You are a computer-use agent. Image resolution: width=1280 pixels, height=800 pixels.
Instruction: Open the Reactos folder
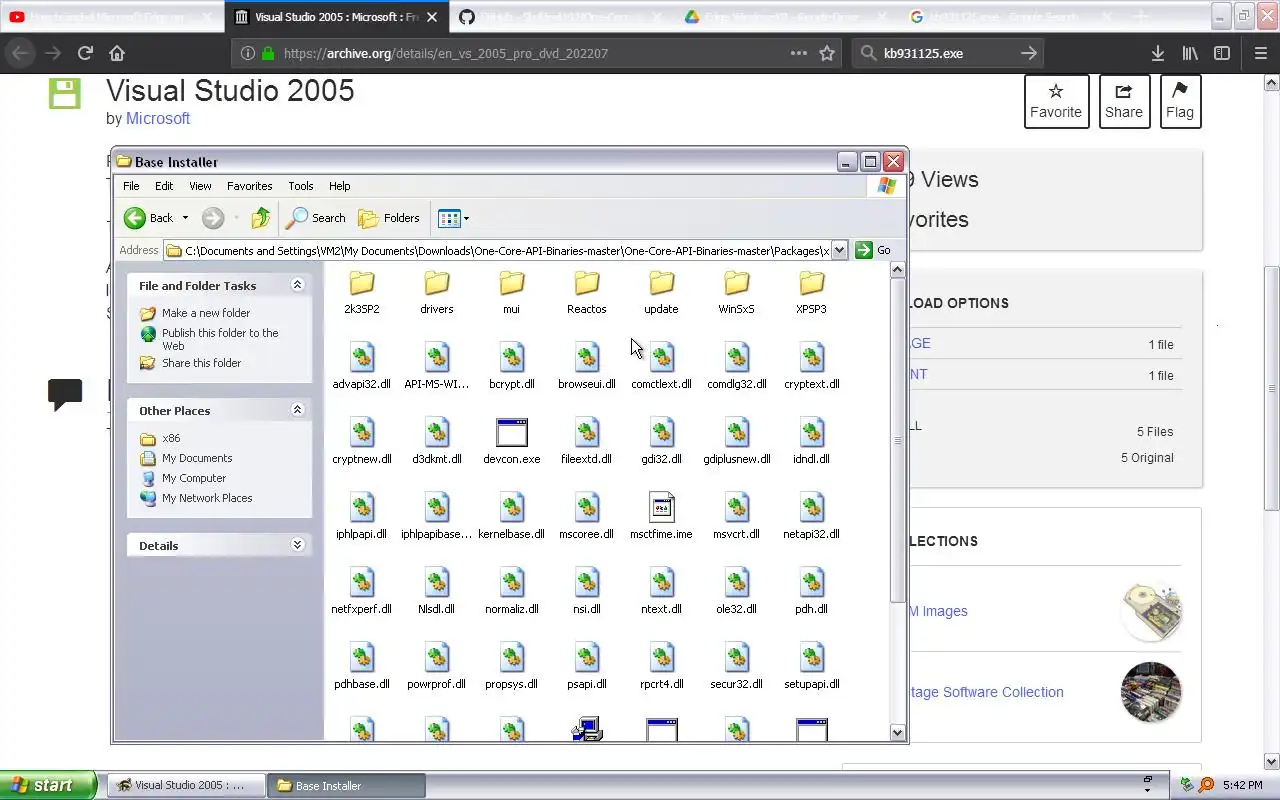coord(586,284)
